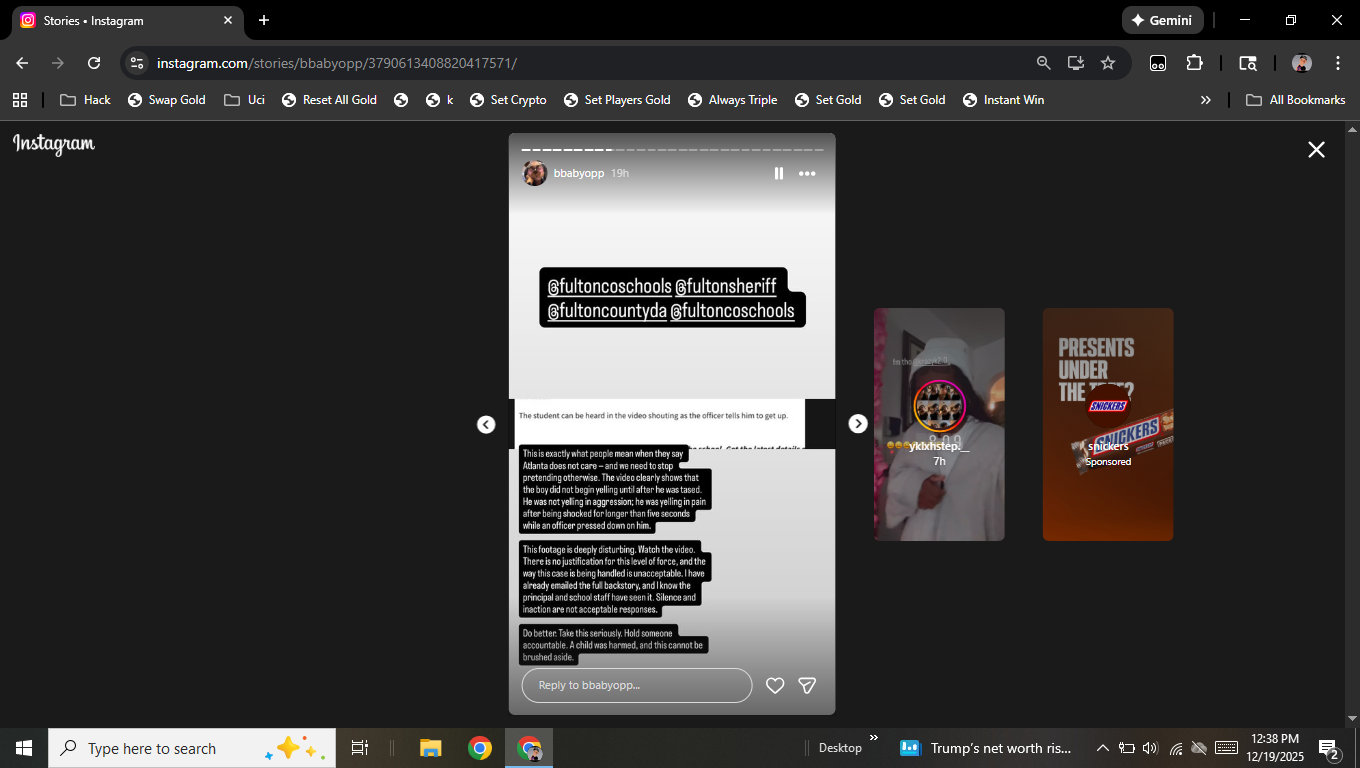Share the story using the paper plane icon

tap(807, 685)
